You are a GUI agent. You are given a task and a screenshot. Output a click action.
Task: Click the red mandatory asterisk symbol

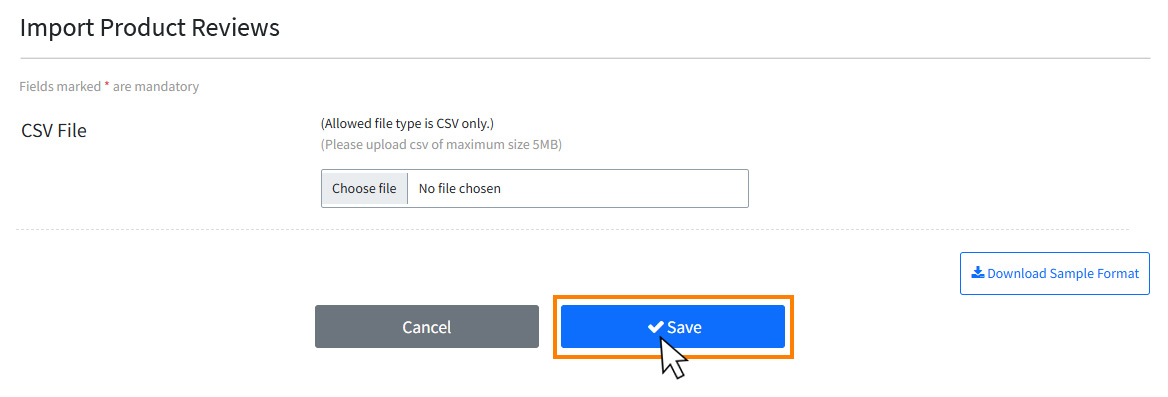click(x=107, y=85)
